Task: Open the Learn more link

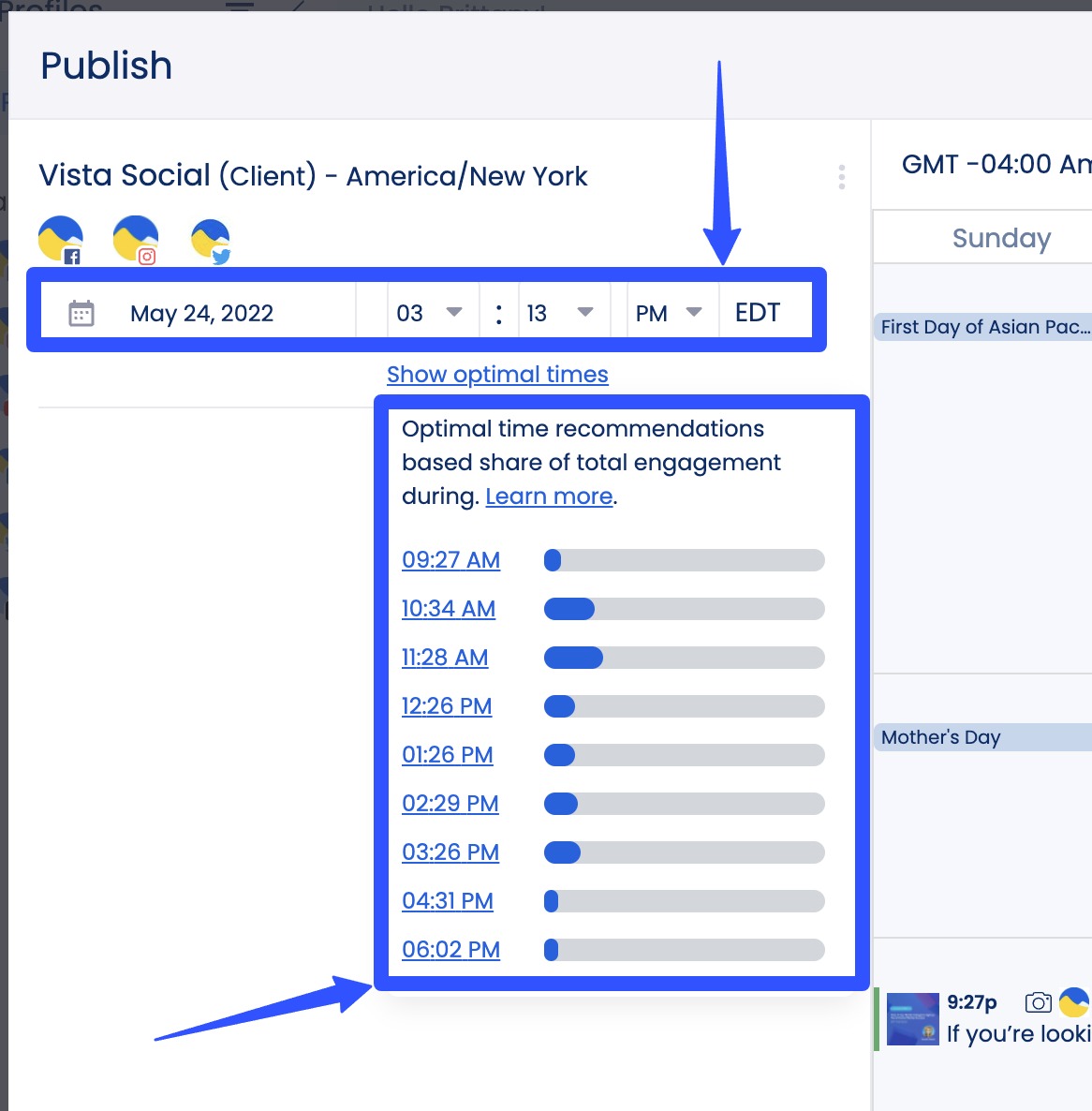Action: click(x=549, y=496)
